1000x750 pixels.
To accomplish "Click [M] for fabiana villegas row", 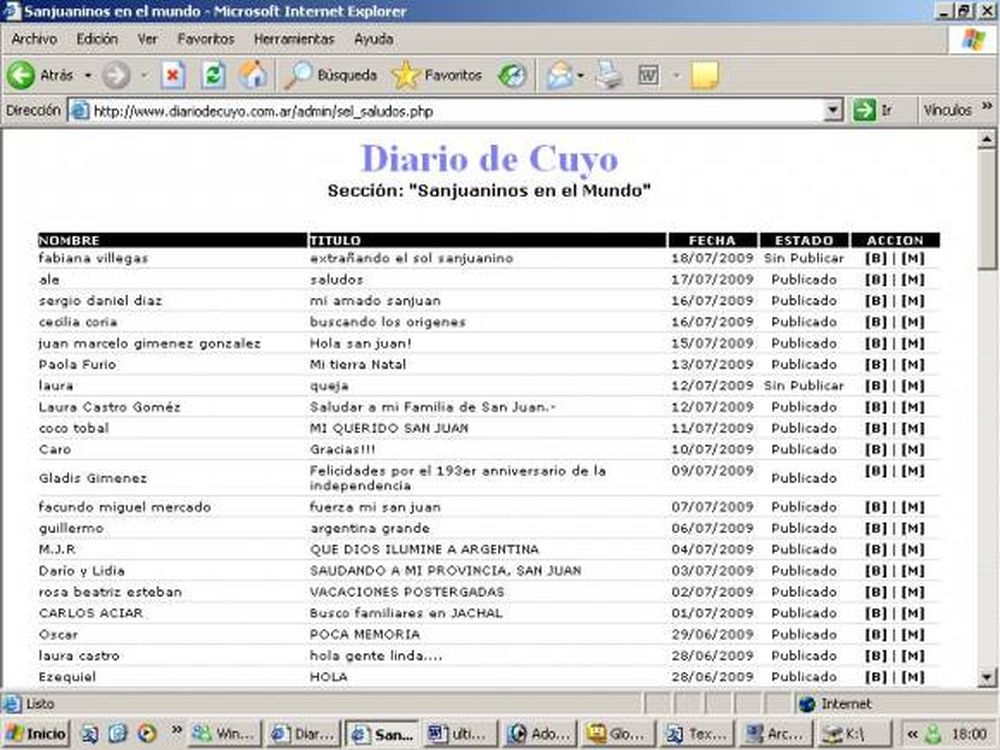I will point(913,258).
